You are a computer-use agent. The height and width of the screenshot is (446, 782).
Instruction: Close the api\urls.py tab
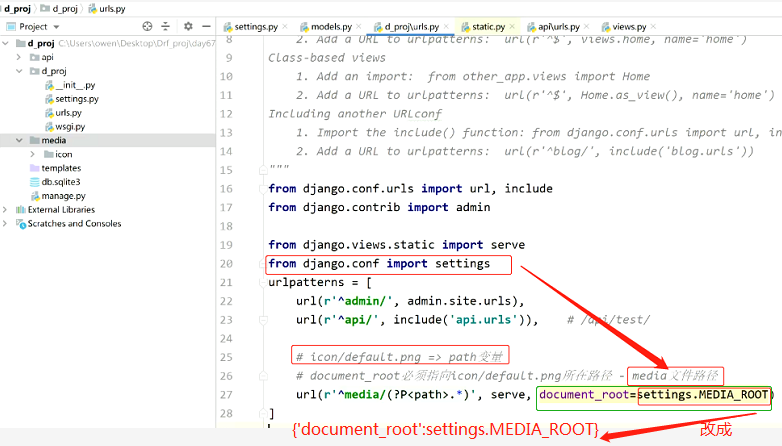586,26
